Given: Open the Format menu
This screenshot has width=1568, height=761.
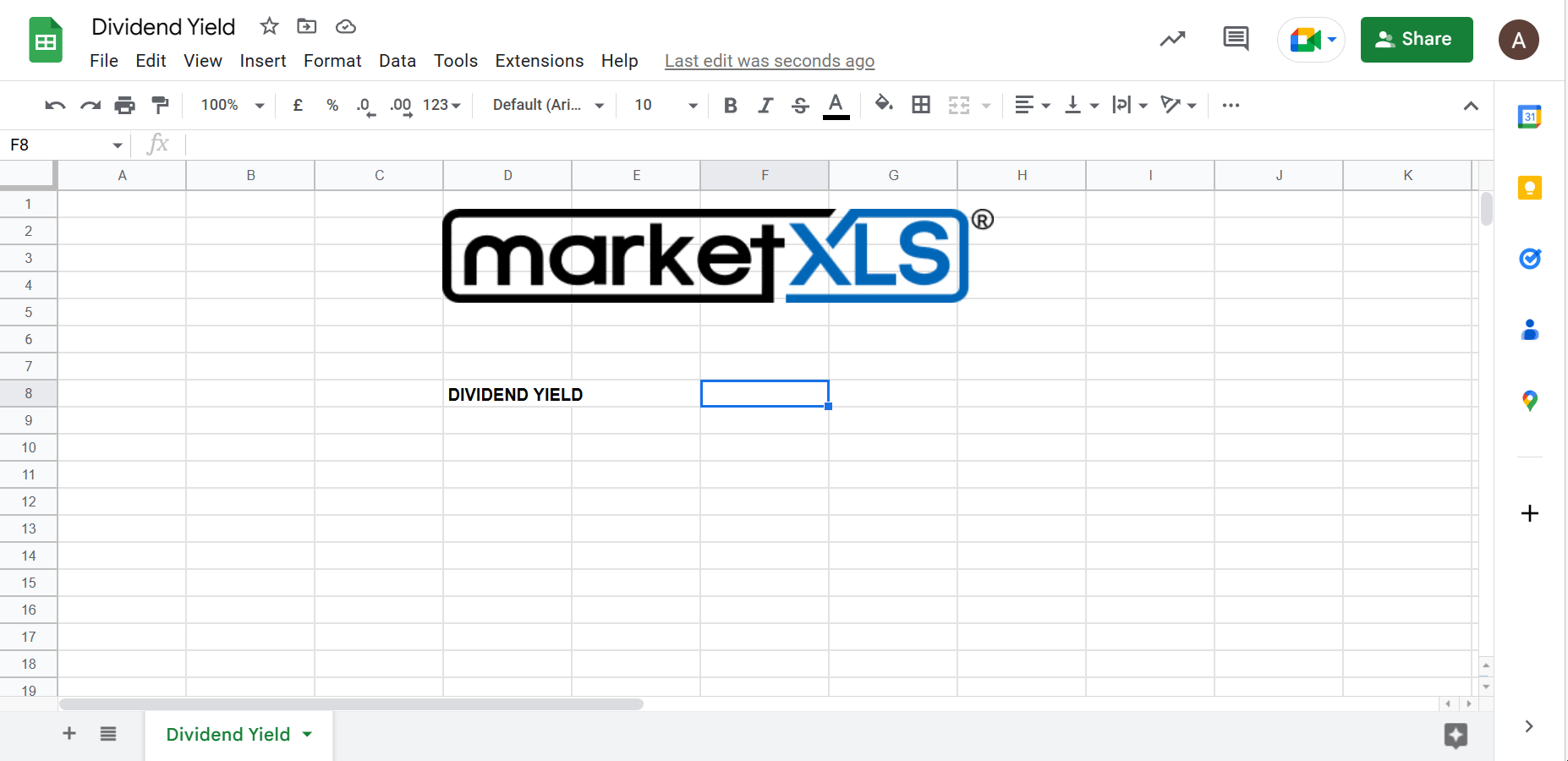Looking at the screenshot, I should [332, 60].
